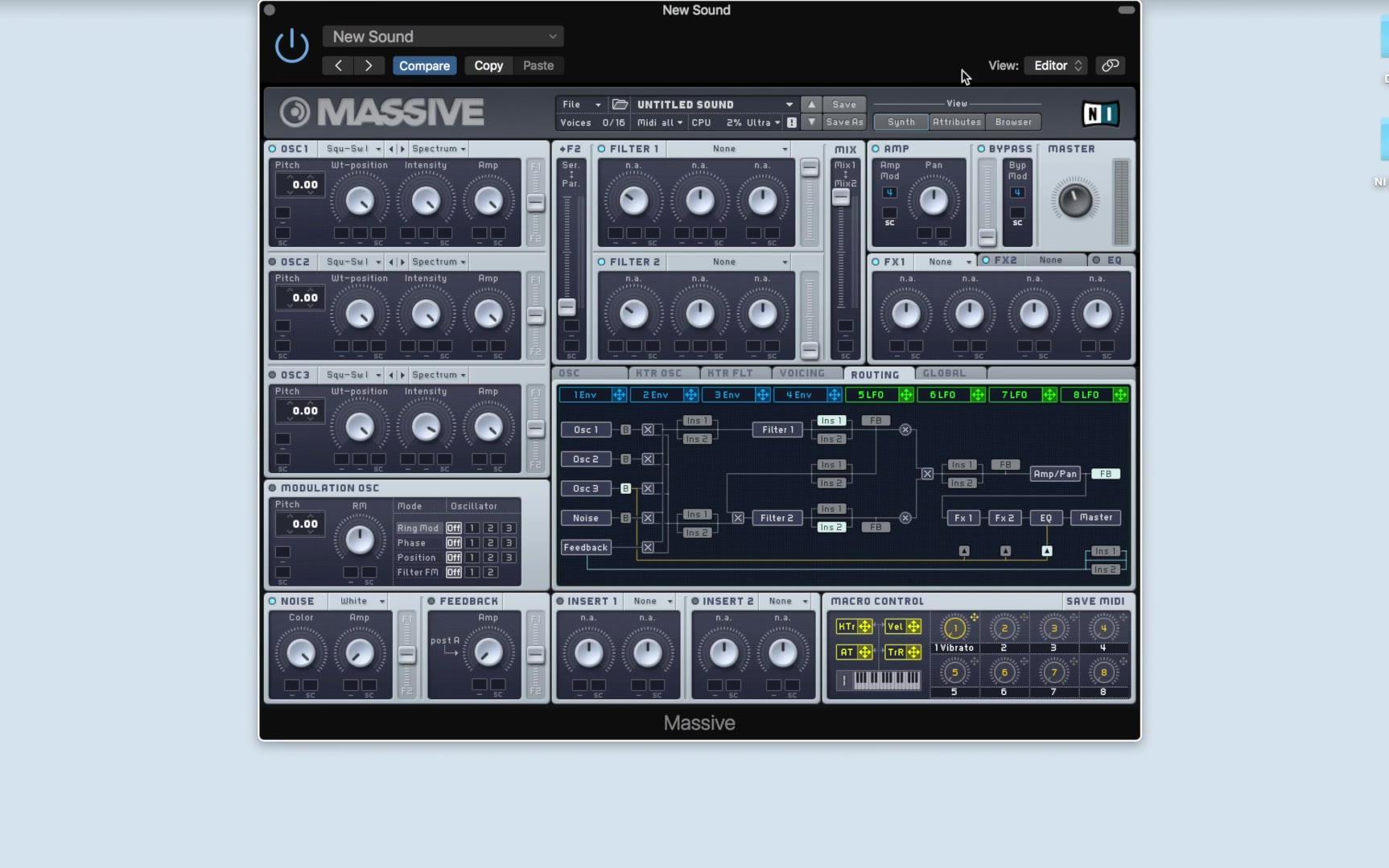The image size is (1389, 868).
Task: Click the OSC1 filter routing fader
Action: [x=535, y=203]
